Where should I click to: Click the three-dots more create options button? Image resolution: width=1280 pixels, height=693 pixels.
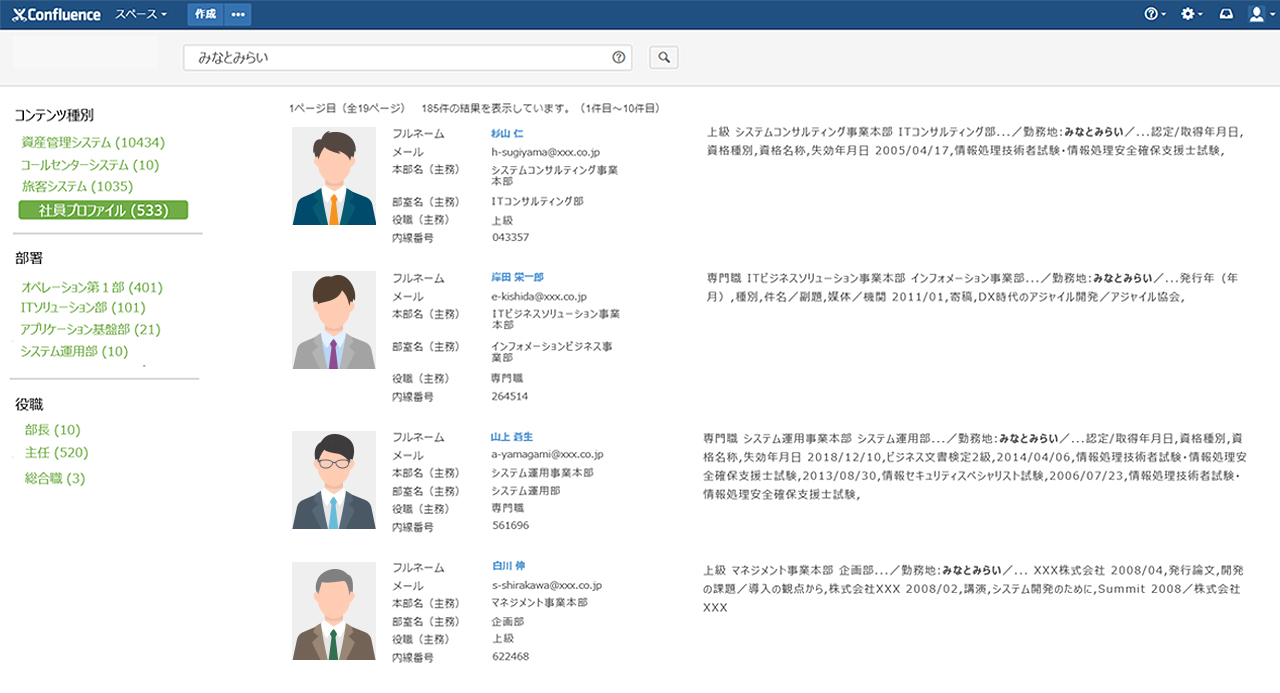click(238, 14)
